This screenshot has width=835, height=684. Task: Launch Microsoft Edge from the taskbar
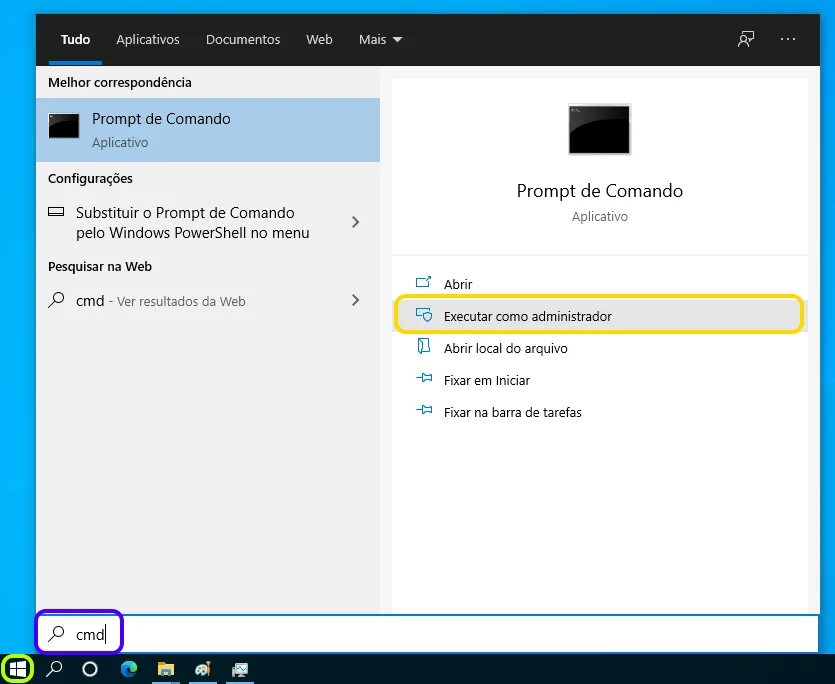pyautogui.click(x=128, y=669)
